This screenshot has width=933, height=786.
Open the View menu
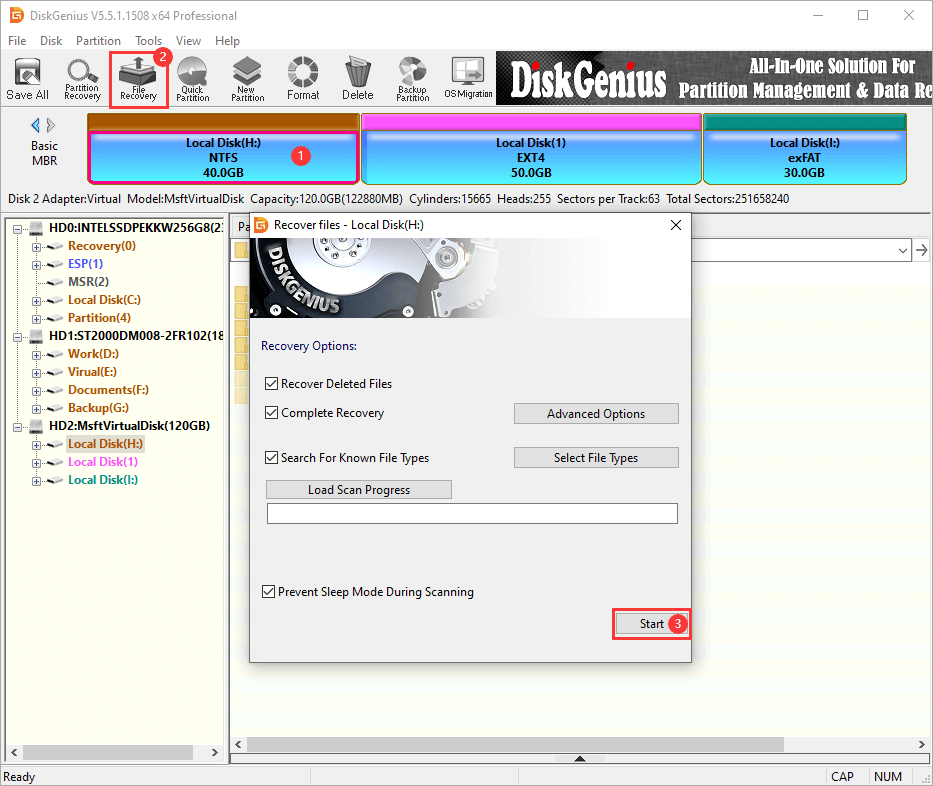pos(188,40)
